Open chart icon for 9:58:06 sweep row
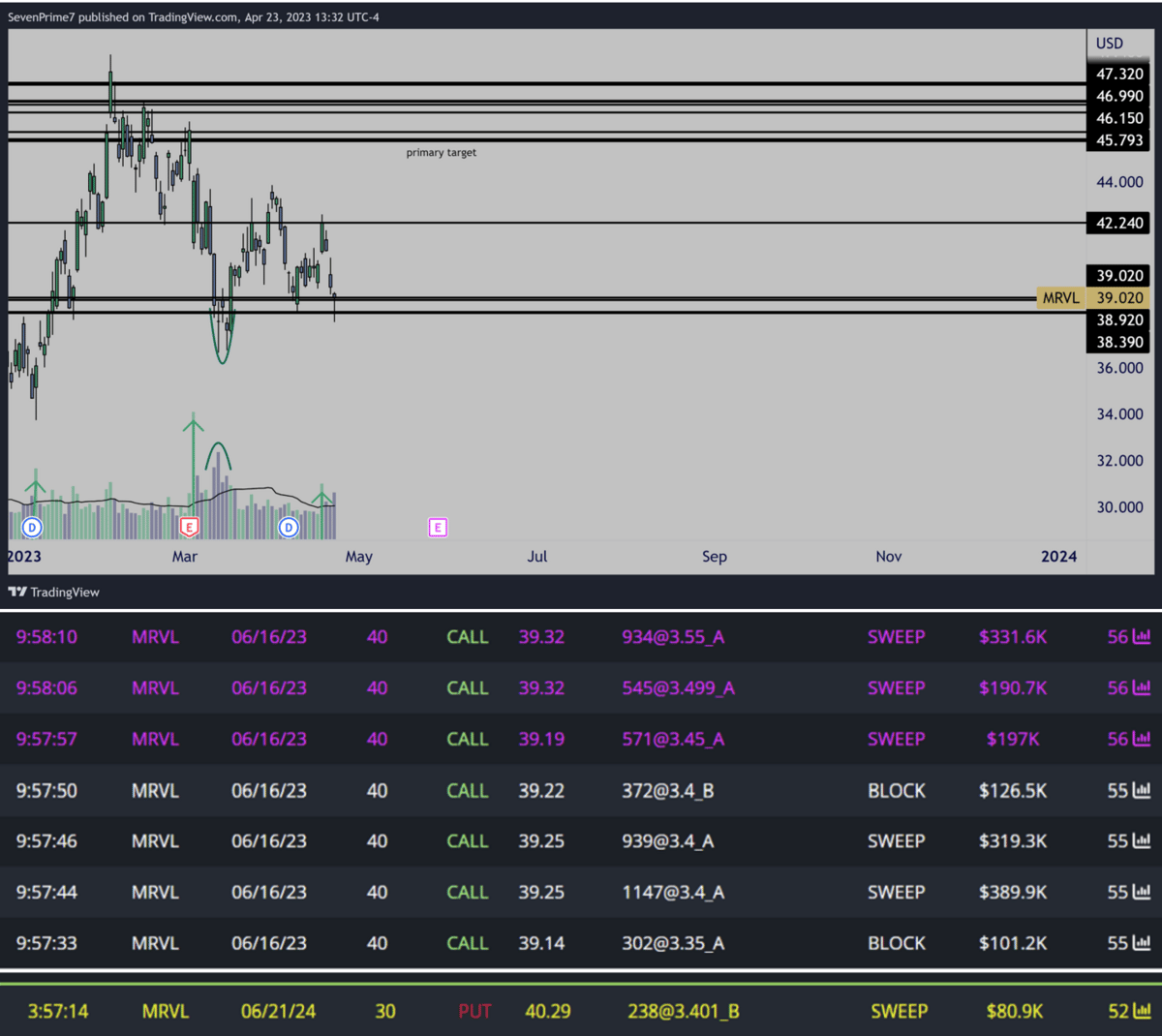The image size is (1162, 1036). point(1142,688)
